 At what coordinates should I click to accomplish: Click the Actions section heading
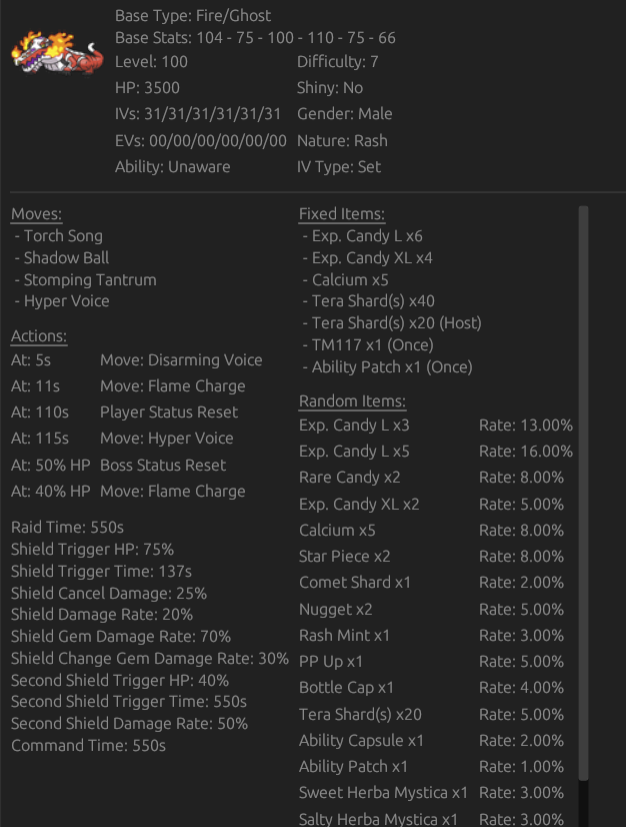pyautogui.click(x=39, y=336)
